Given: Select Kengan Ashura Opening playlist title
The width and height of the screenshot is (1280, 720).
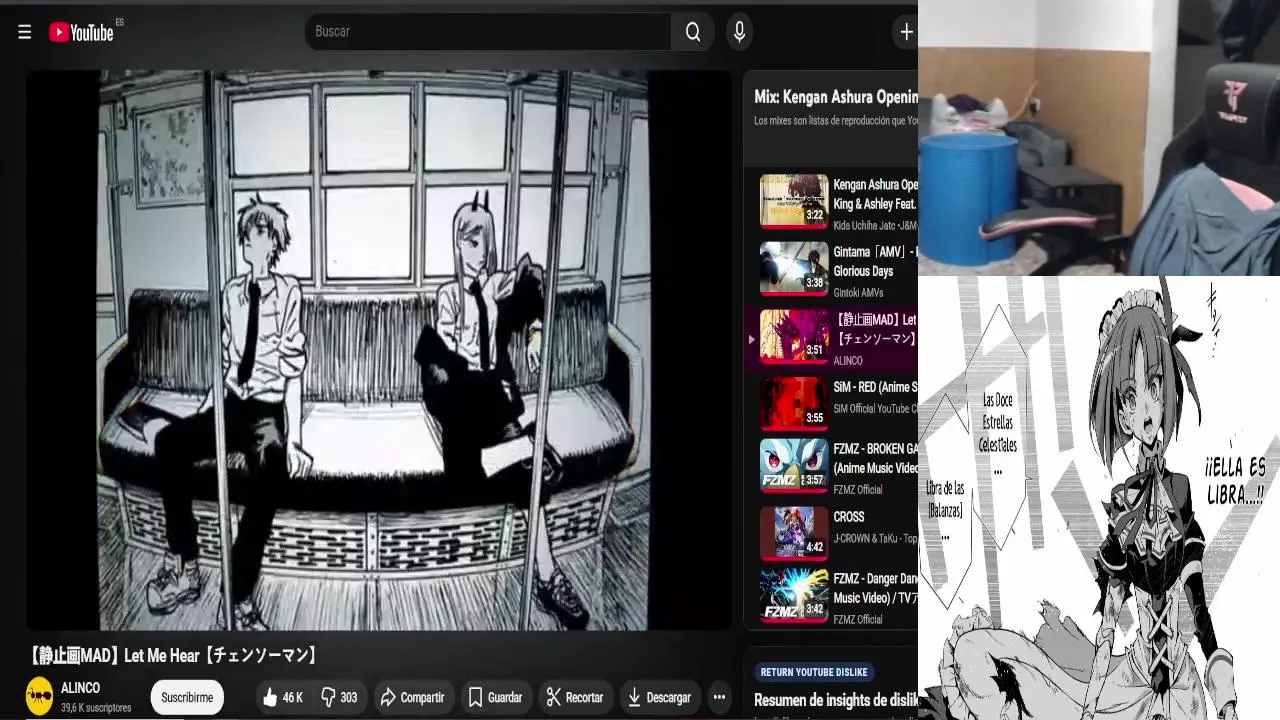Looking at the screenshot, I should [x=875, y=194].
